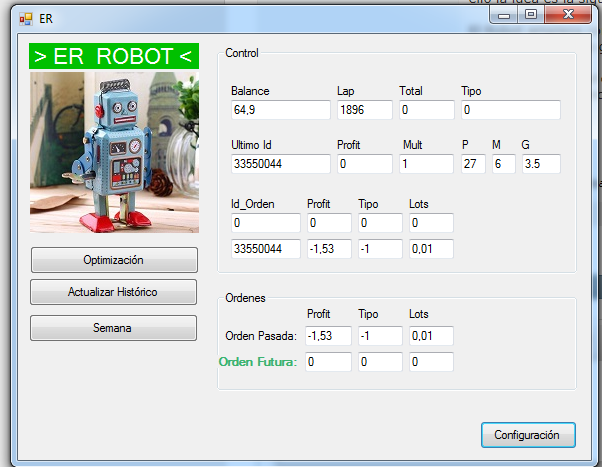Click Orden Futura Profit field

pos(328,362)
